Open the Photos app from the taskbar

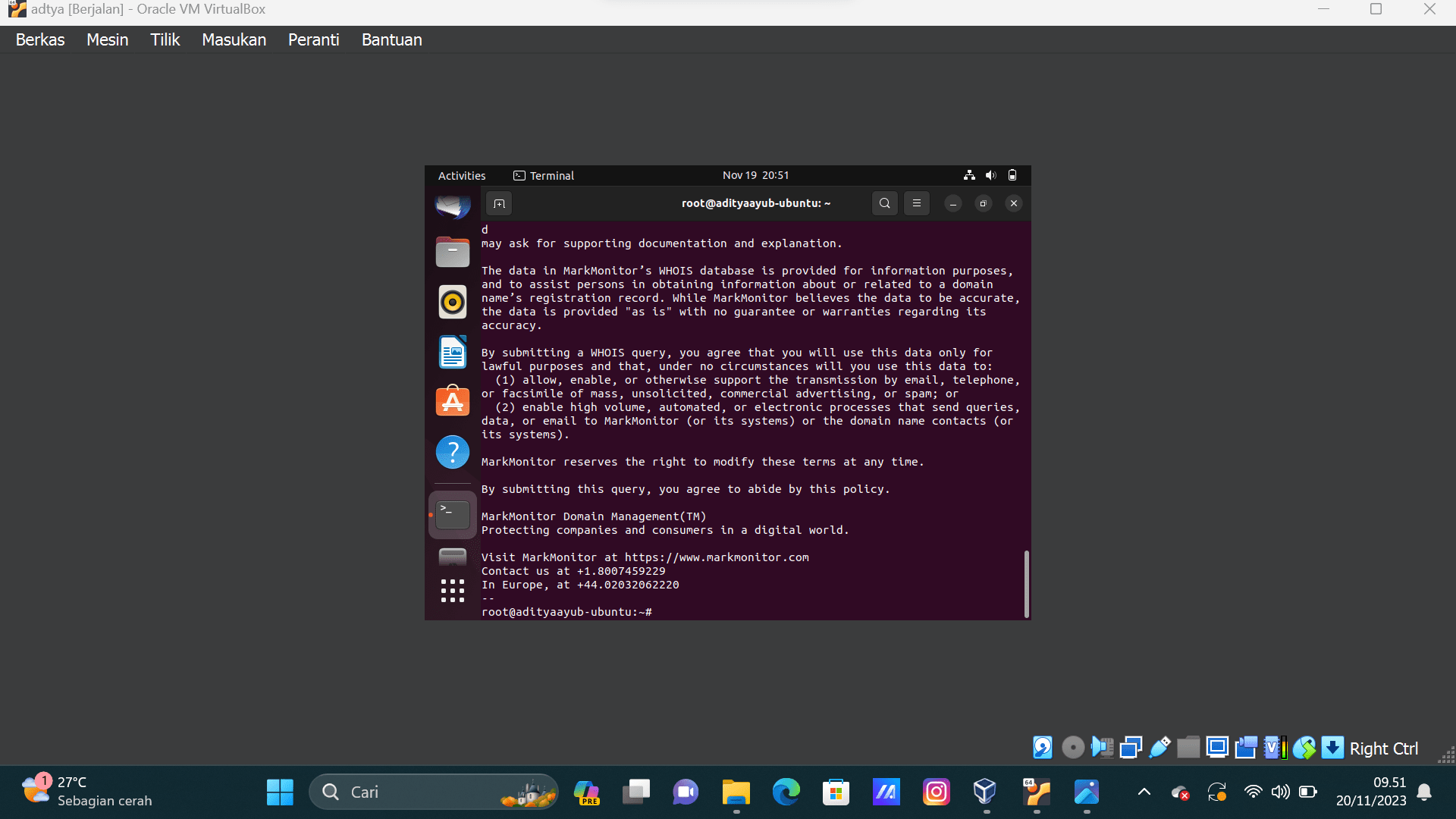click(1086, 792)
